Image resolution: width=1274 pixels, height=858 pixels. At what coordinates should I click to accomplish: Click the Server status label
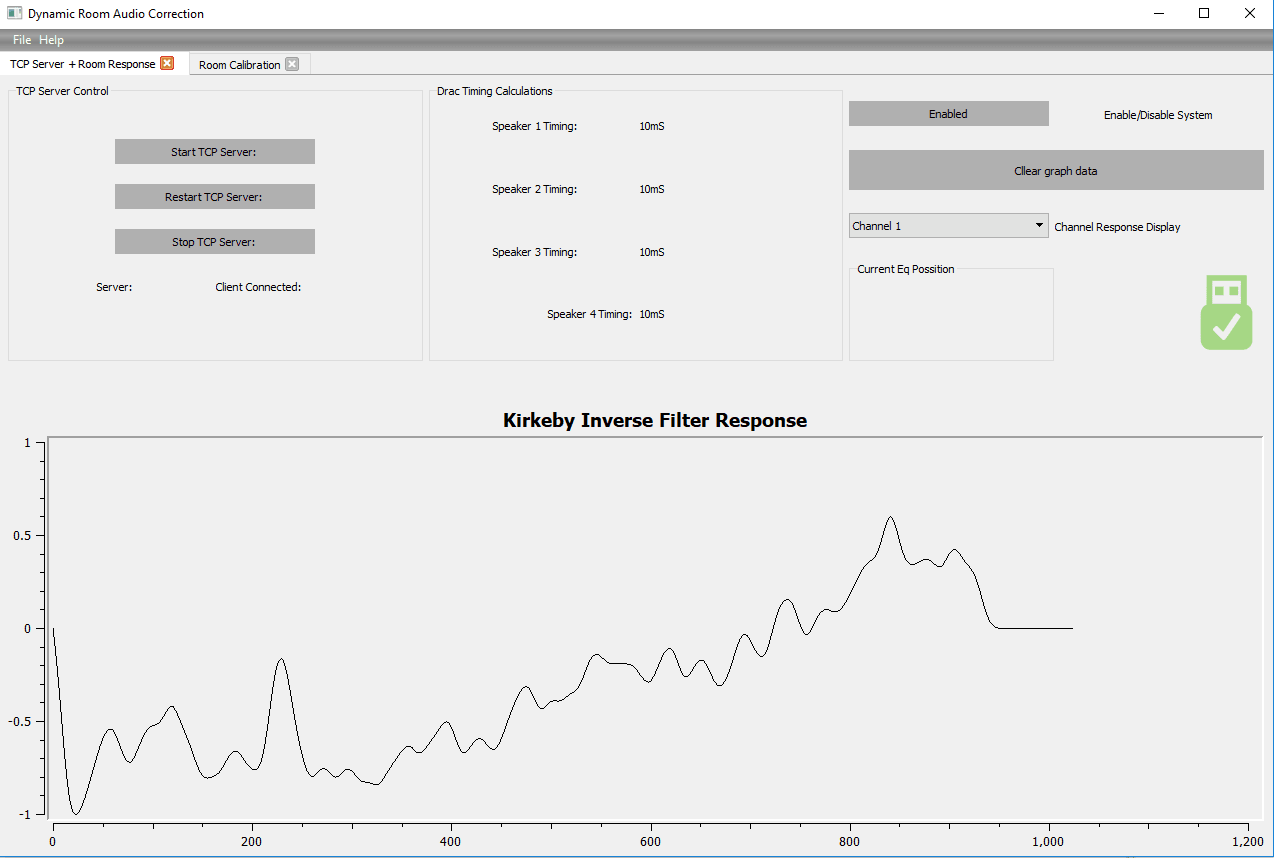[114, 287]
